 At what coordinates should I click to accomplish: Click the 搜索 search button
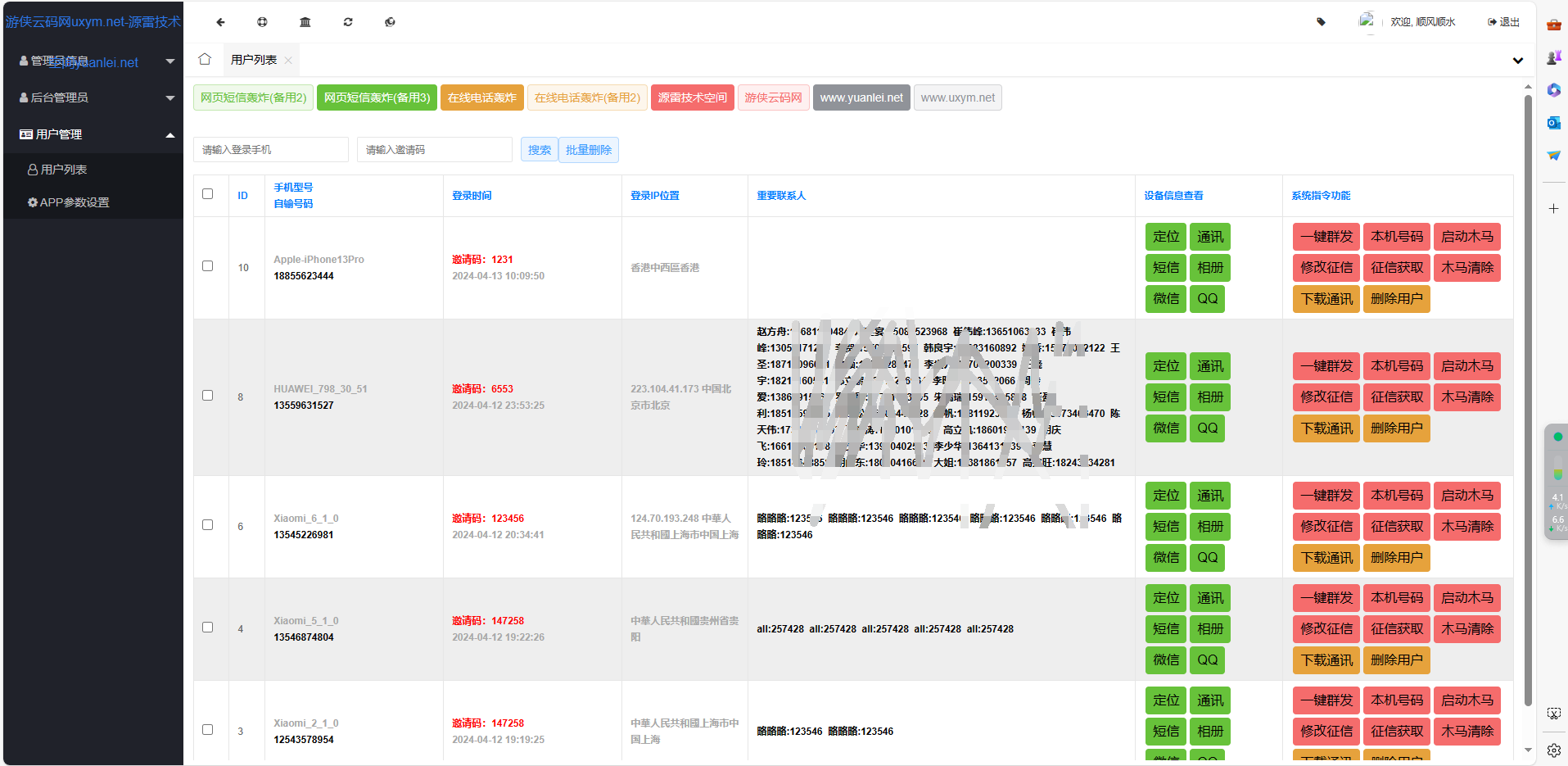540,150
